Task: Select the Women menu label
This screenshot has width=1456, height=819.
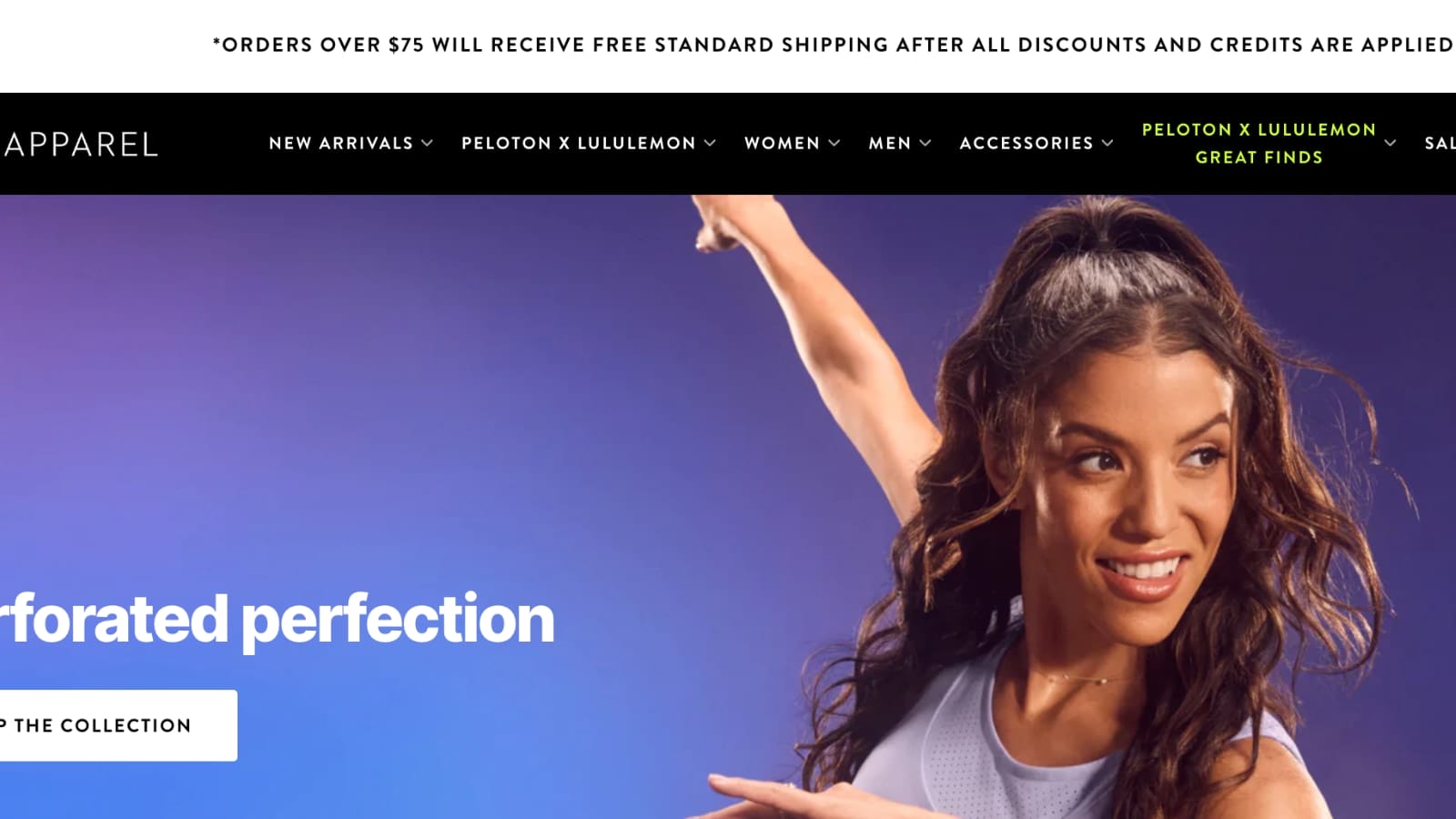Action: [782, 143]
